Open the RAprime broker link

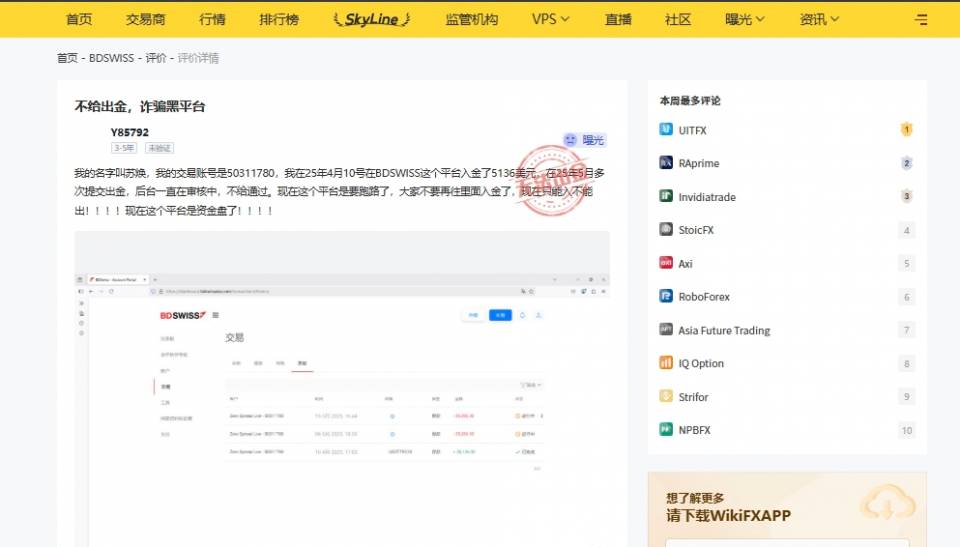pyautogui.click(x=699, y=164)
